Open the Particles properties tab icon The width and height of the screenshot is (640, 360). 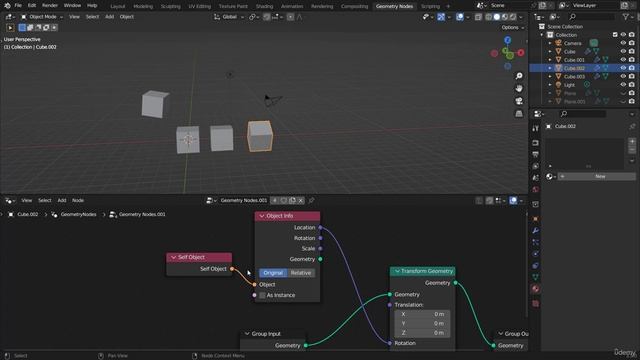click(x=536, y=242)
